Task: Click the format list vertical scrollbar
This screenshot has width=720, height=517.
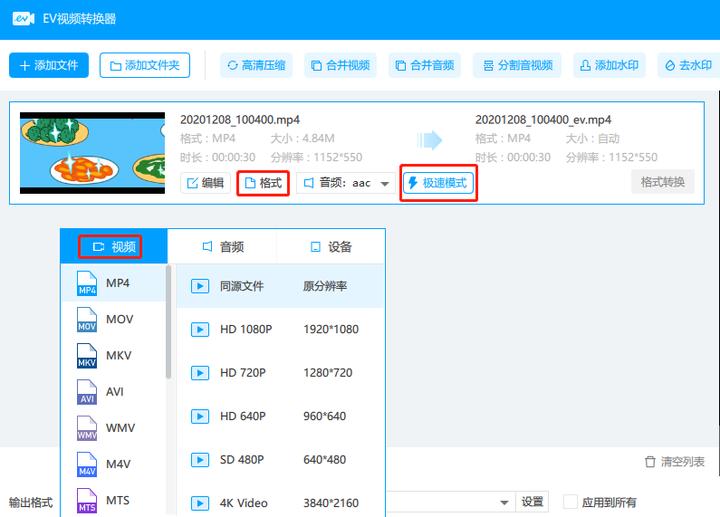Action: pyautogui.click(x=169, y=322)
